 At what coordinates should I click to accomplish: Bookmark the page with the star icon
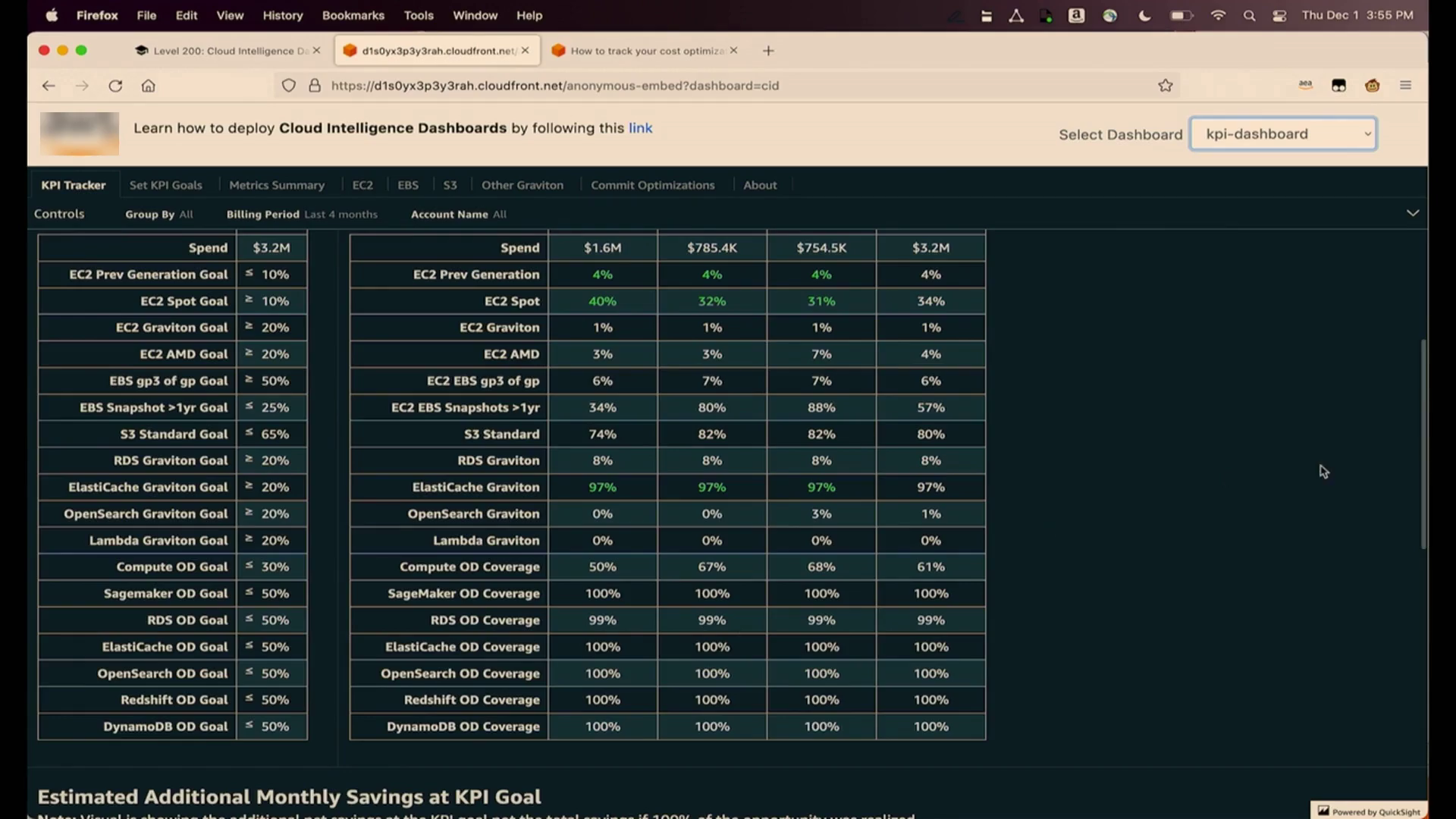pyautogui.click(x=1166, y=86)
